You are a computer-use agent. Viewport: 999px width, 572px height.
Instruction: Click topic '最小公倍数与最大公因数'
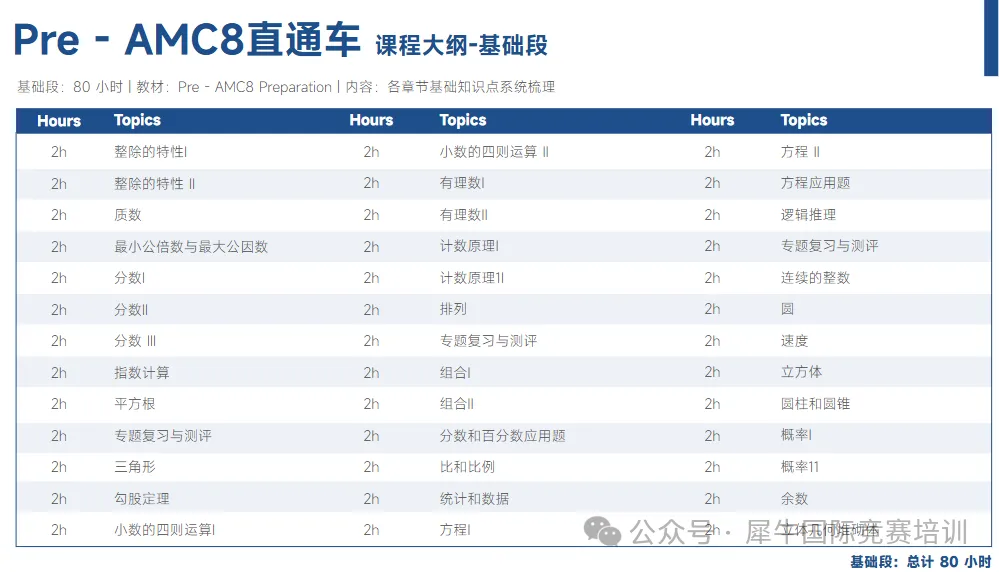pos(191,247)
